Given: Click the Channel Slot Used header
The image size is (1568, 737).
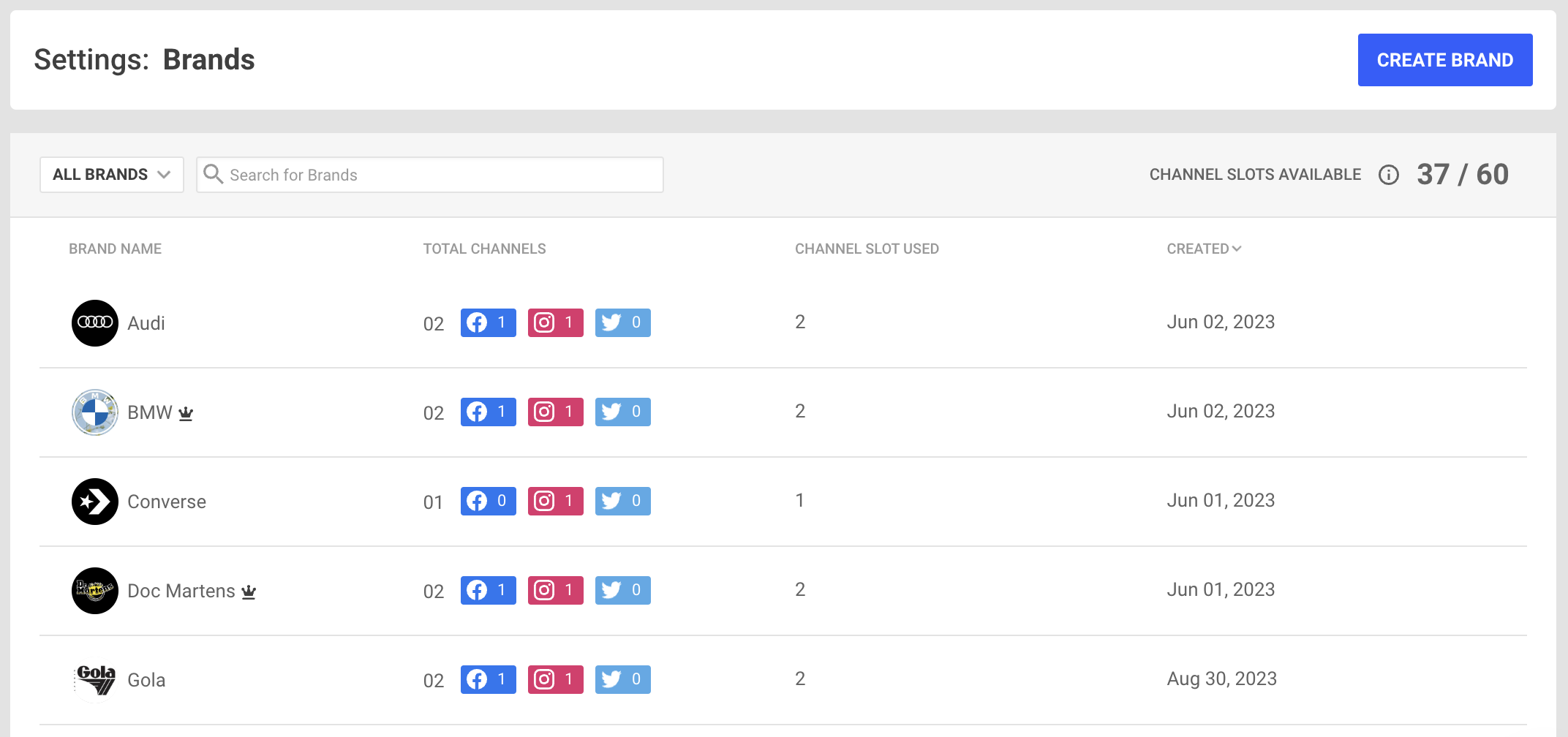Looking at the screenshot, I should point(867,249).
